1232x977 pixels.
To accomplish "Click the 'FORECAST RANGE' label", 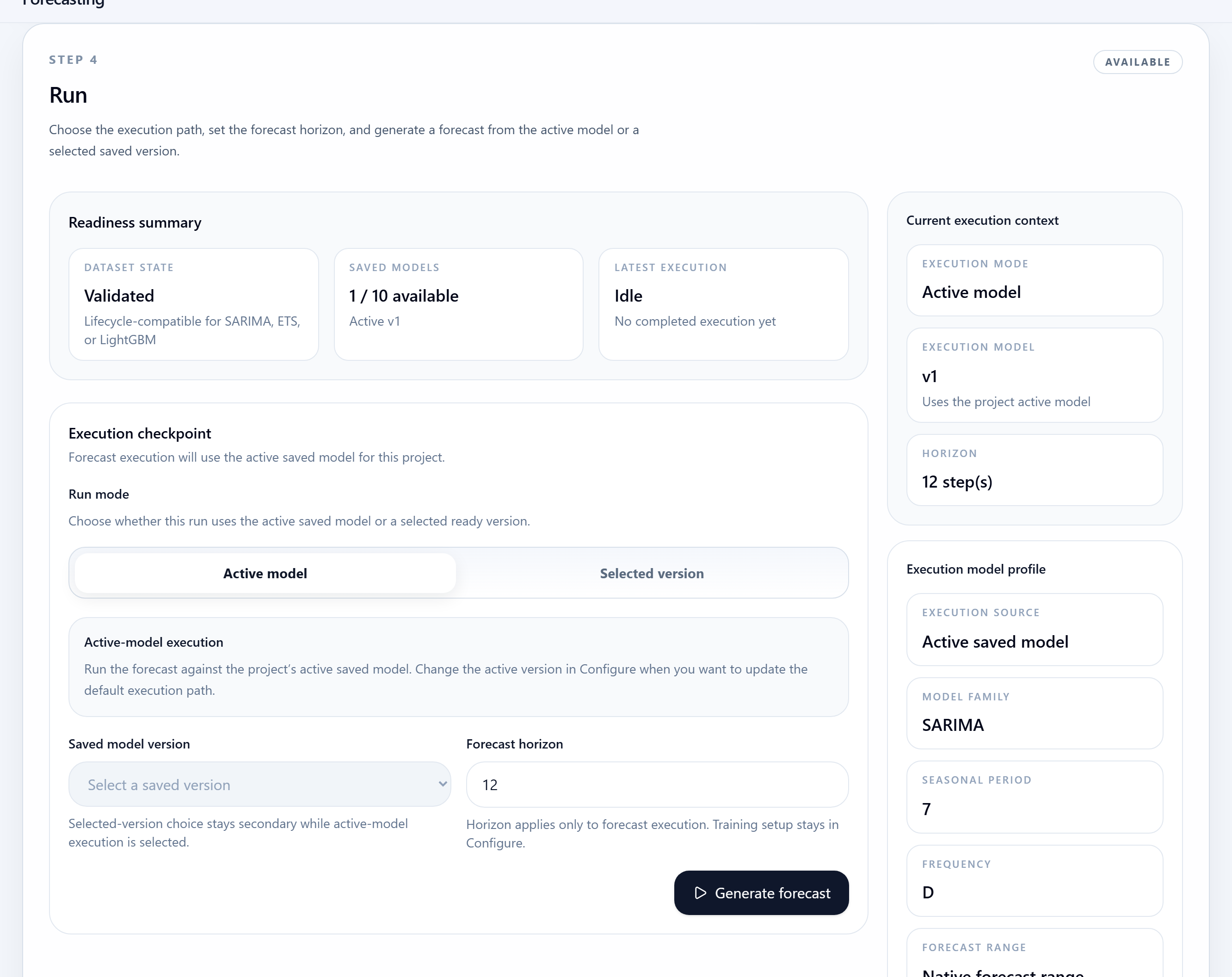I will (x=974, y=947).
